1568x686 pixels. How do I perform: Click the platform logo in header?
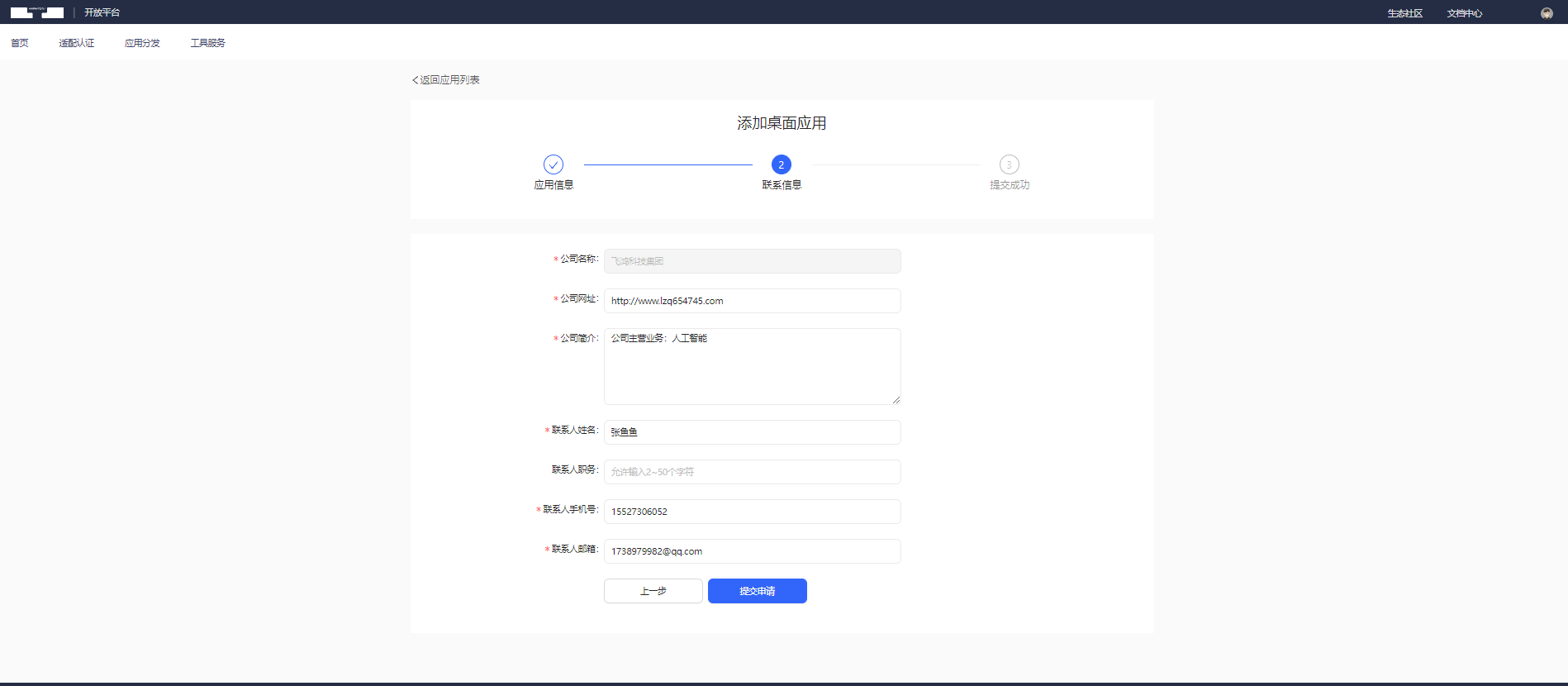coord(37,12)
